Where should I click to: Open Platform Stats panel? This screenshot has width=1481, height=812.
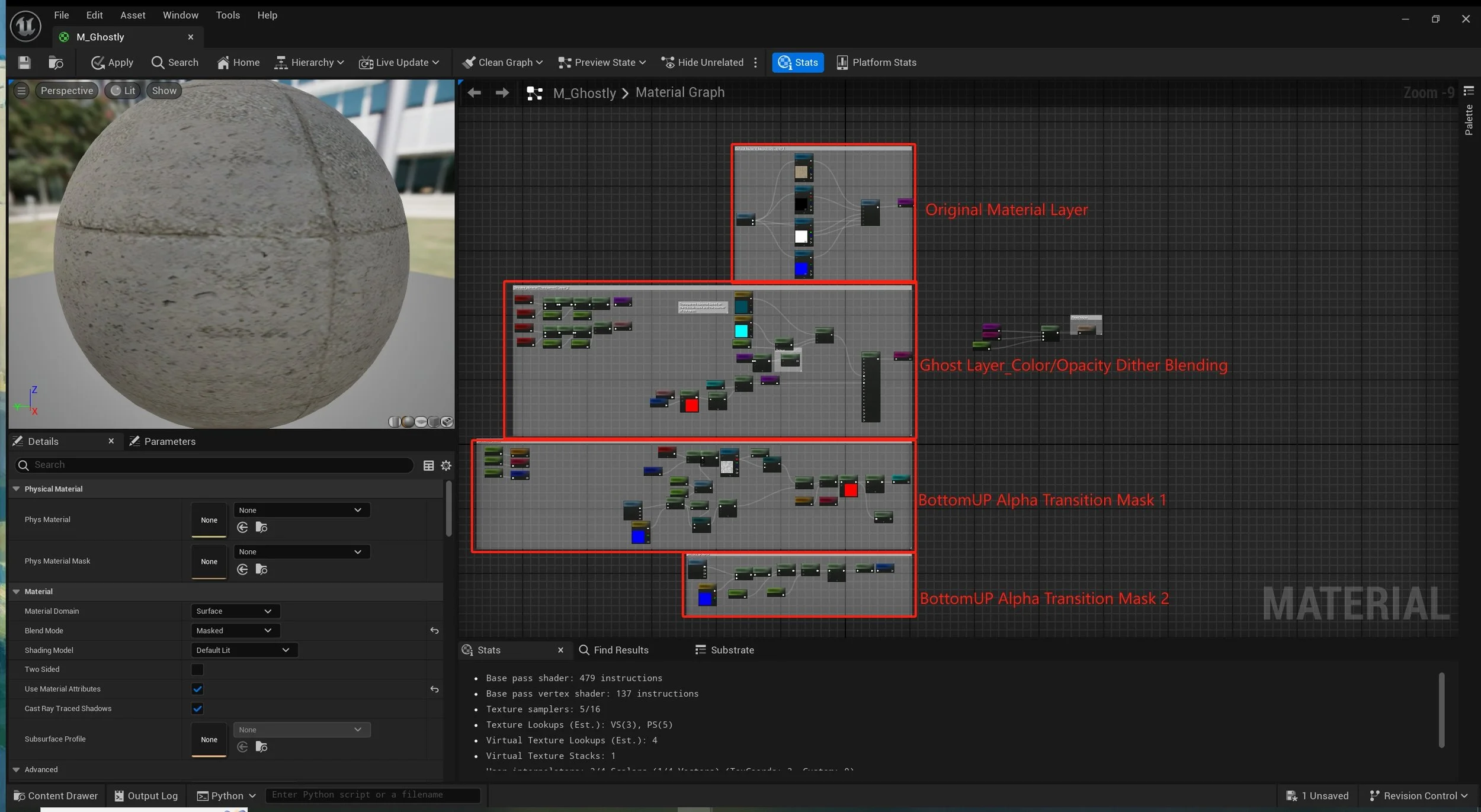point(876,62)
